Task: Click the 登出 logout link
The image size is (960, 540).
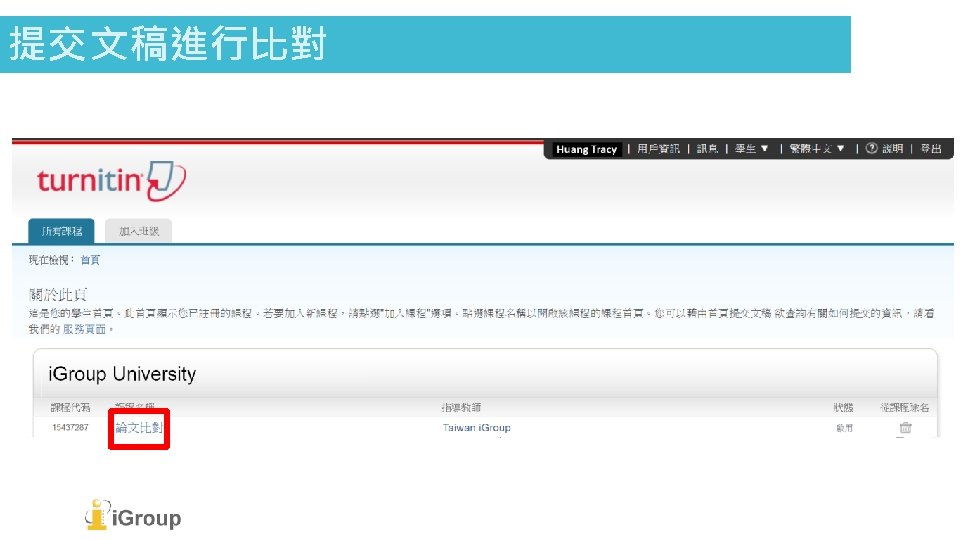Action: pyautogui.click(x=931, y=149)
